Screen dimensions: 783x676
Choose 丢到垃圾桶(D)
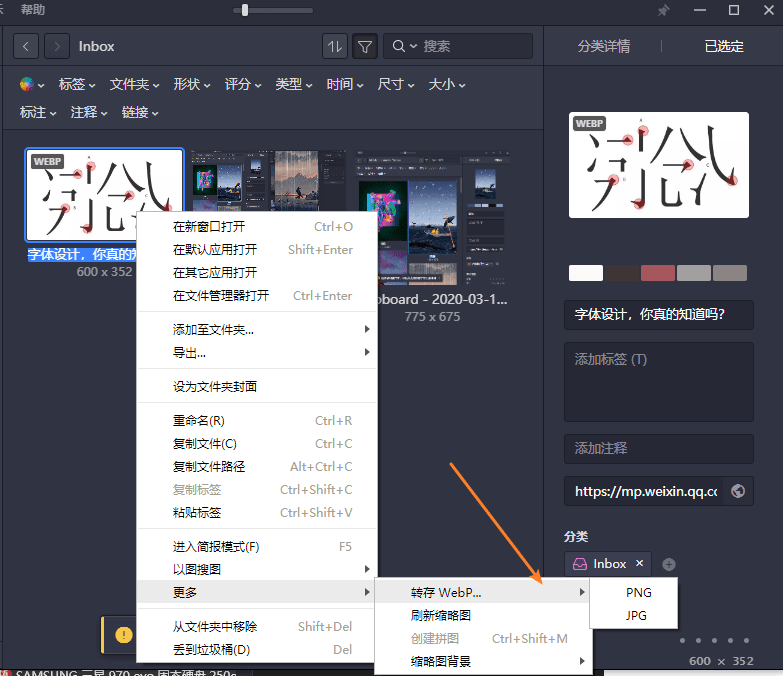coord(257,650)
